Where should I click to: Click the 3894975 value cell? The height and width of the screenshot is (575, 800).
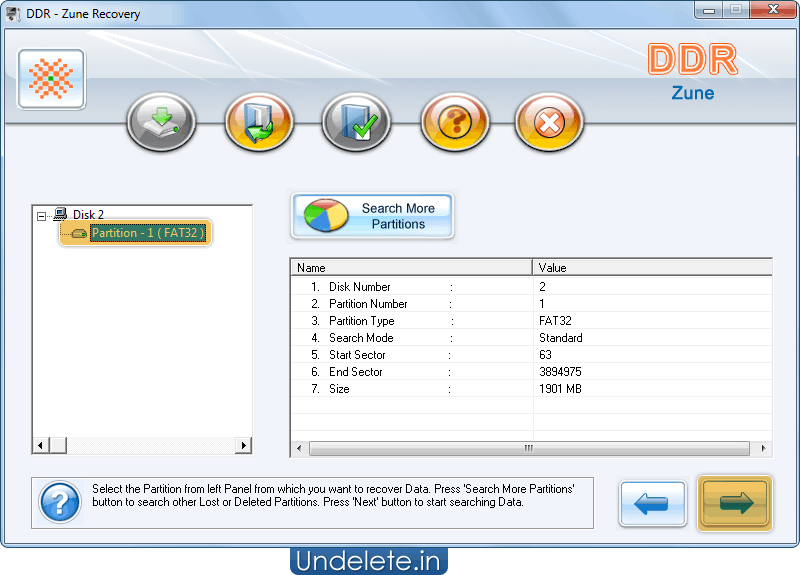[x=560, y=372]
